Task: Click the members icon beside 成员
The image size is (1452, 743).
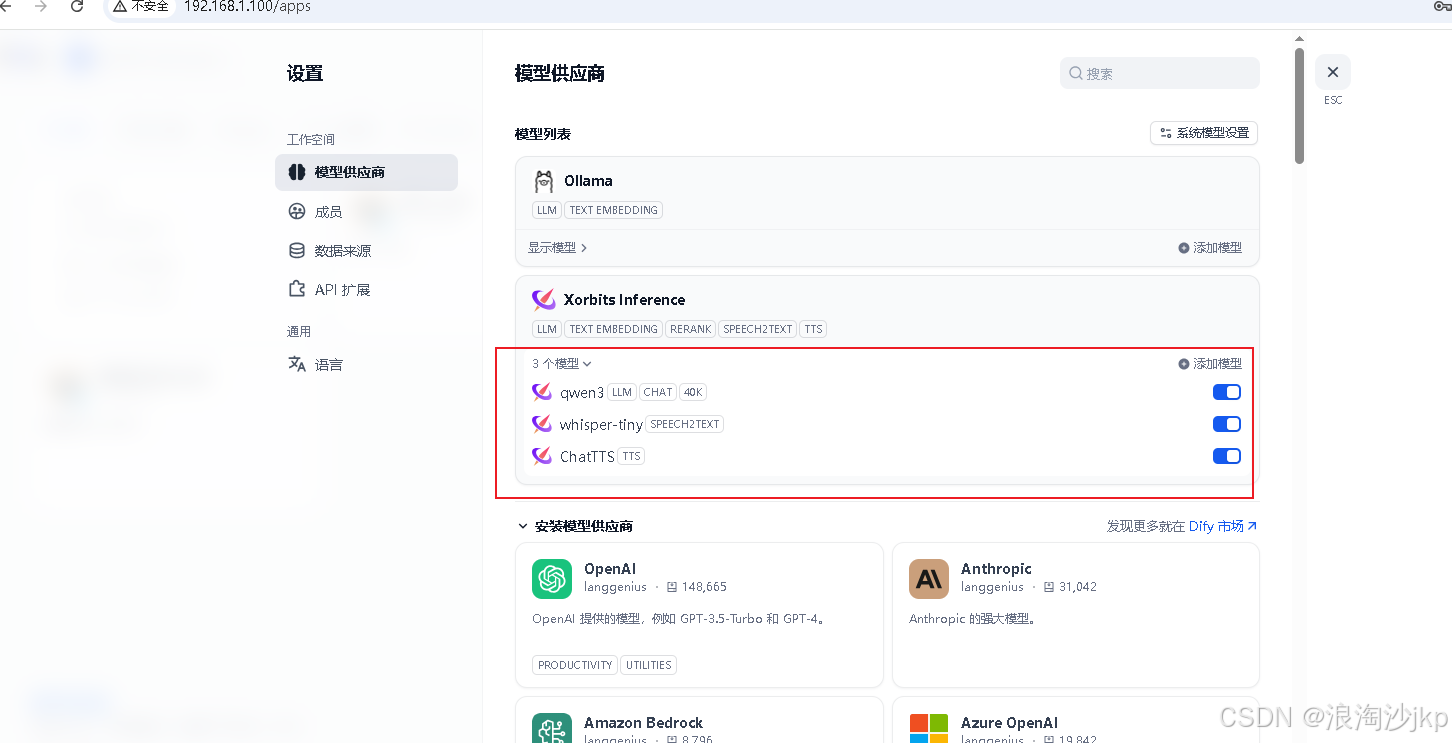Action: (x=297, y=211)
